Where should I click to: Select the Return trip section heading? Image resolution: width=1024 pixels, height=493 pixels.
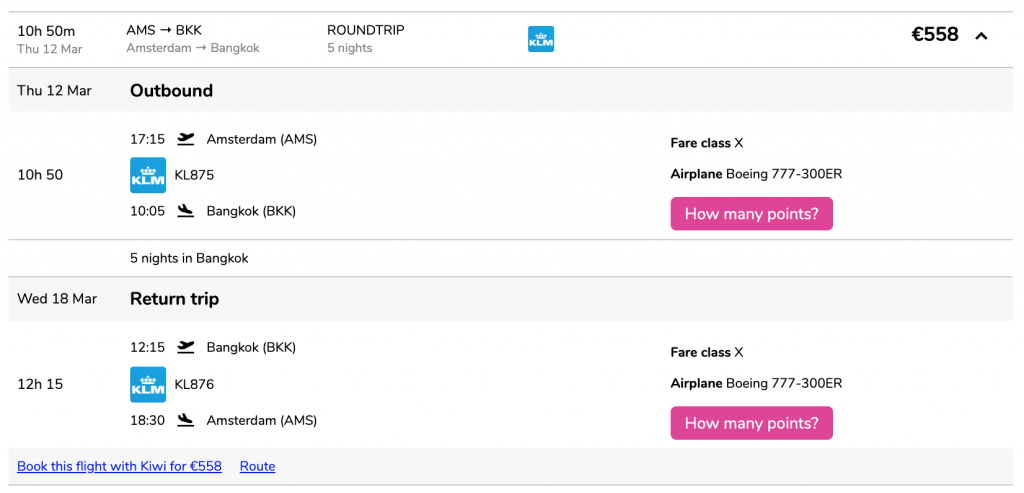click(x=174, y=298)
